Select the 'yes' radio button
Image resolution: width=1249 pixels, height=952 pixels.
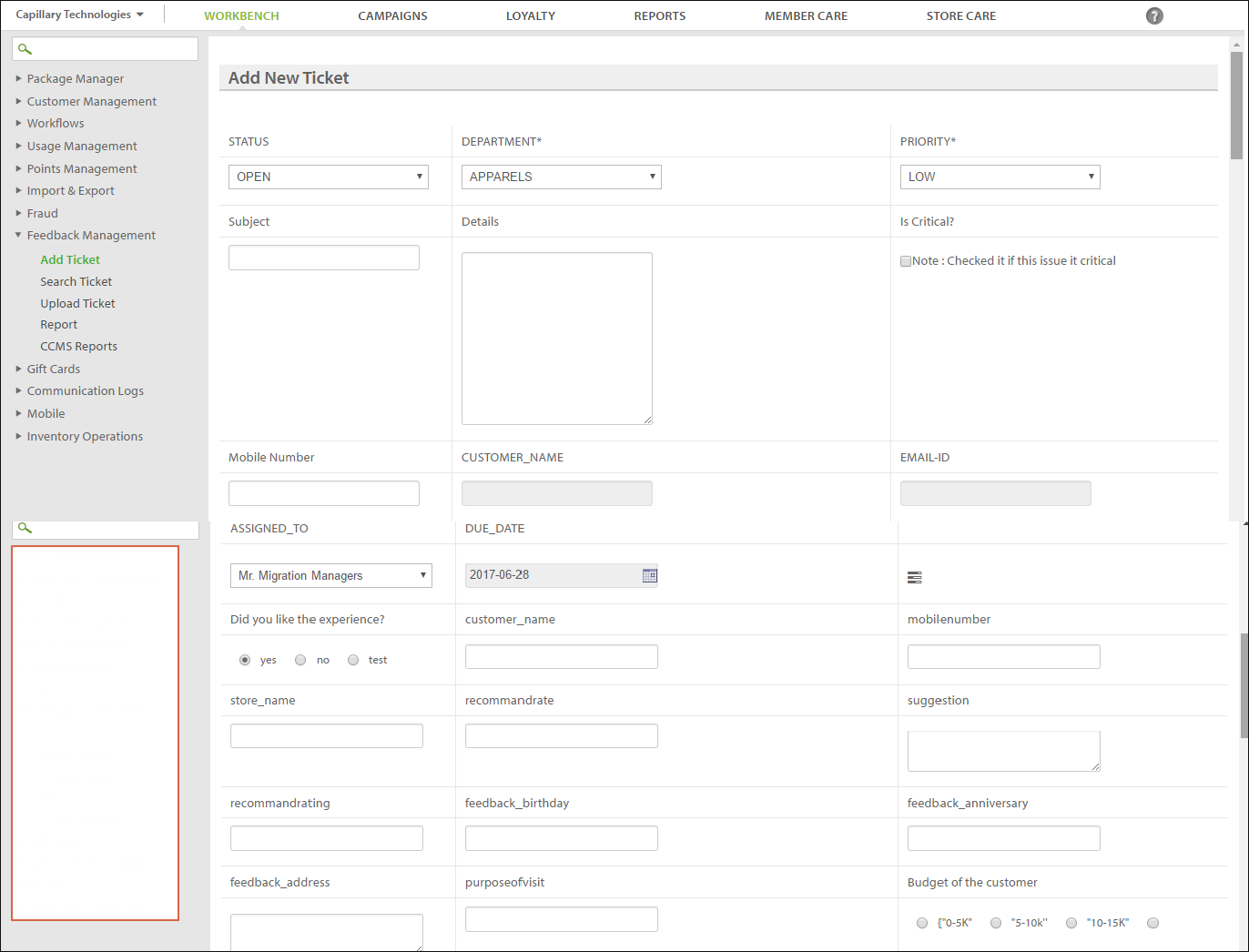pos(245,660)
